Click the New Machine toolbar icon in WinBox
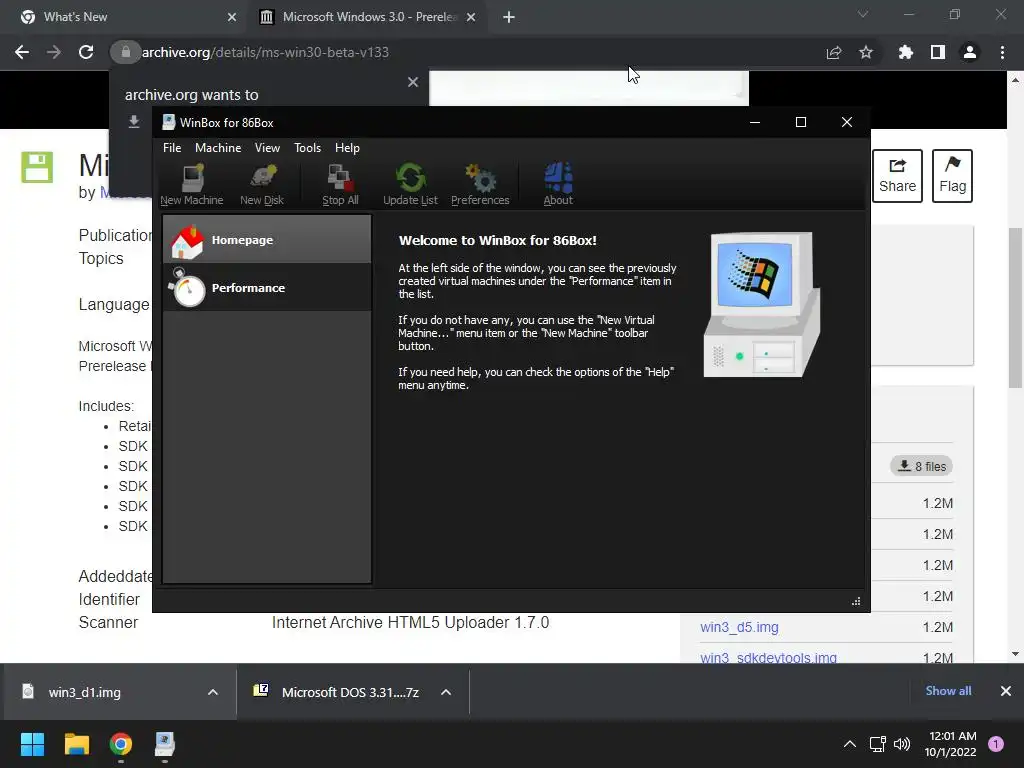Image resolution: width=1024 pixels, height=768 pixels. (191, 185)
